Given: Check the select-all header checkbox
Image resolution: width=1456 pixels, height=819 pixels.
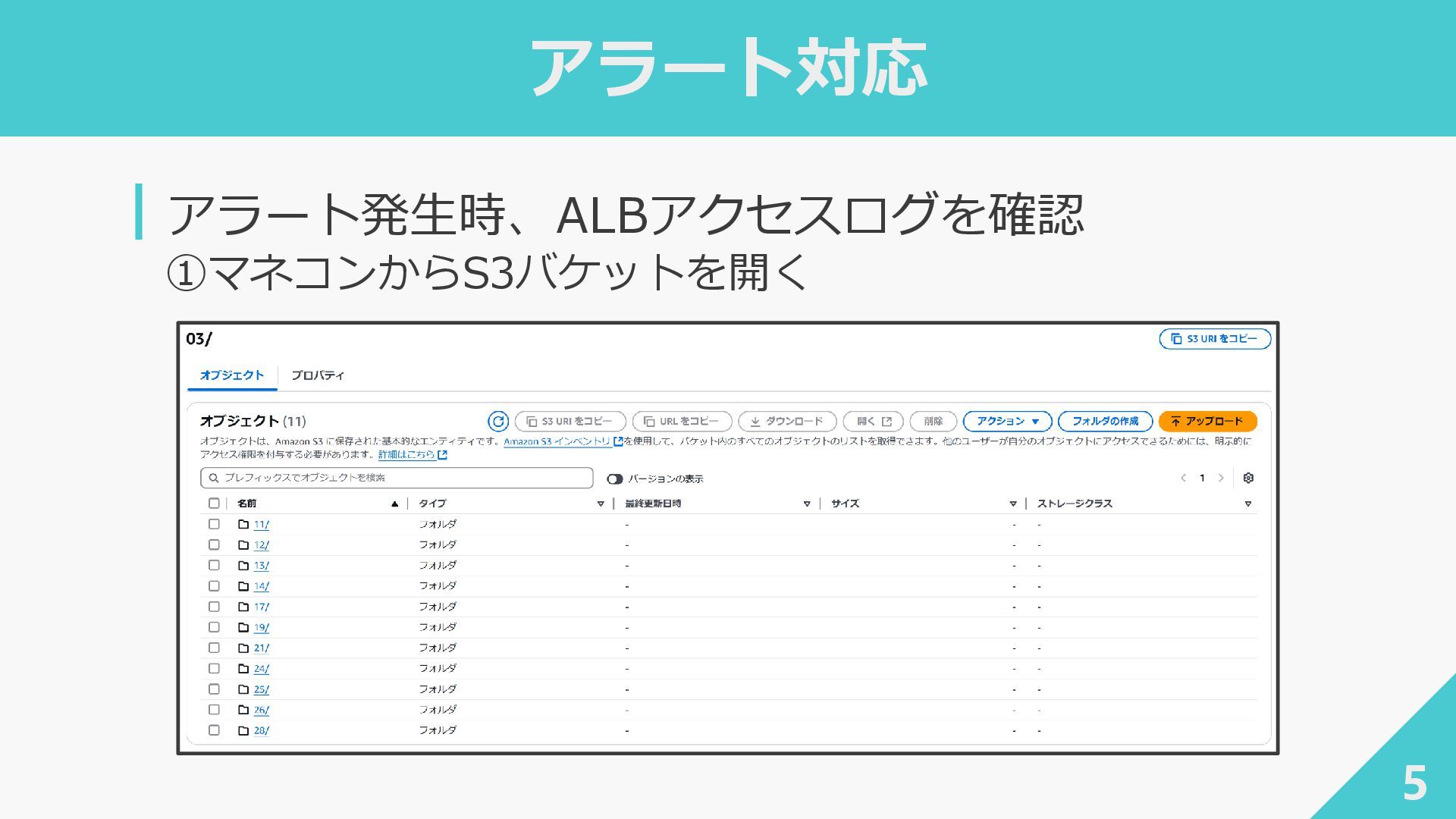Looking at the screenshot, I should (214, 504).
